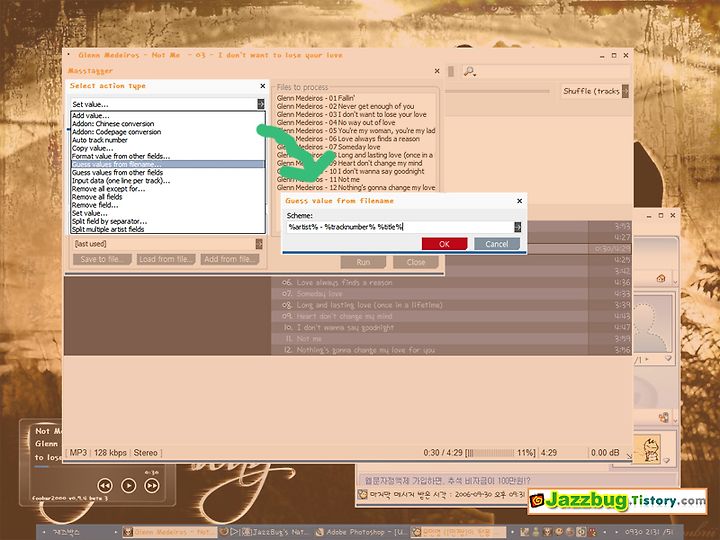
Task: Open the [last used] preset dropdown
Action: pos(259,244)
